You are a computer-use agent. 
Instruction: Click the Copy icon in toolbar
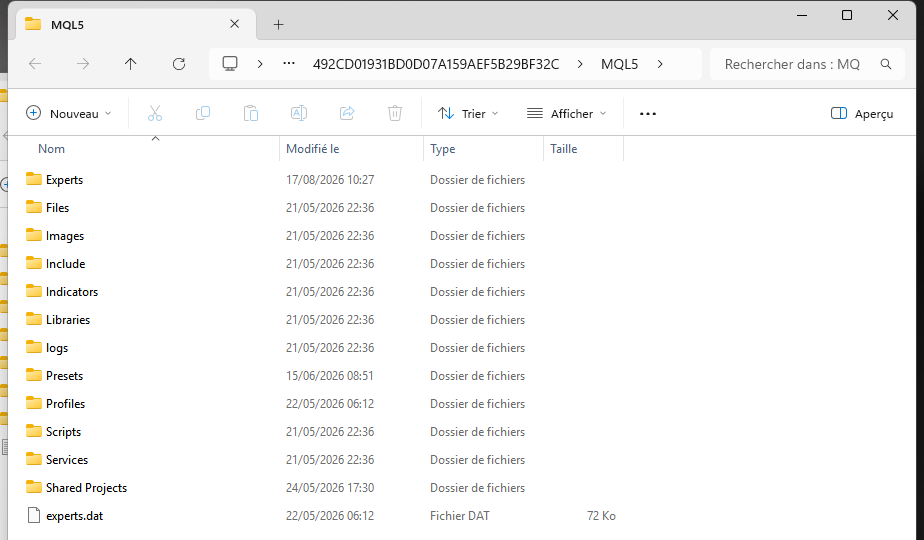(203, 113)
